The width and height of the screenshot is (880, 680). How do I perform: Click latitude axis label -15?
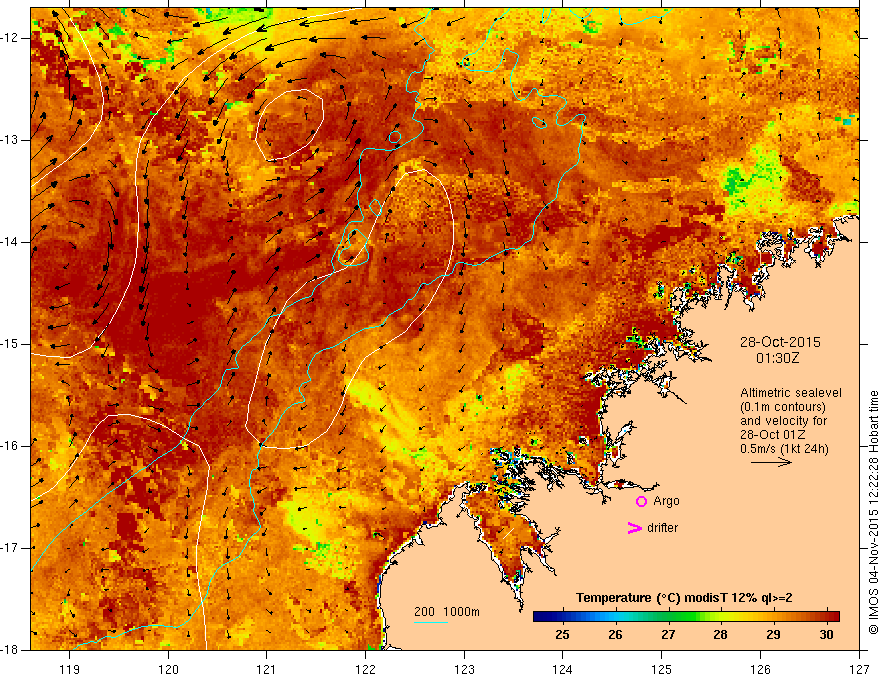coord(11,344)
